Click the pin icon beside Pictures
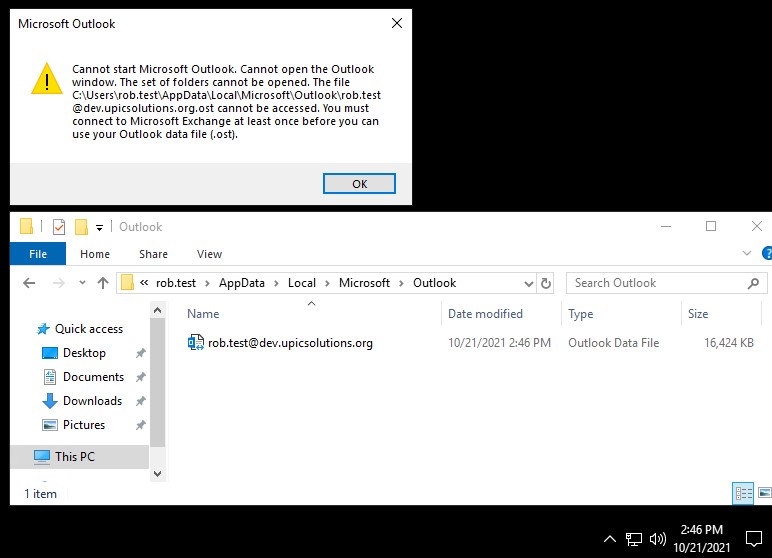The image size is (772, 558). 140,425
